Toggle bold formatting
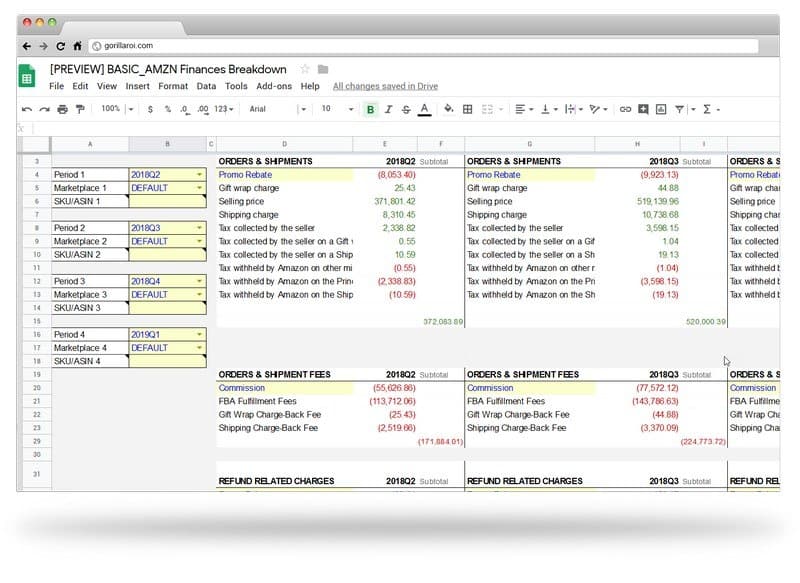The height and width of the screenshot is (583, 800). coord(371,109)
